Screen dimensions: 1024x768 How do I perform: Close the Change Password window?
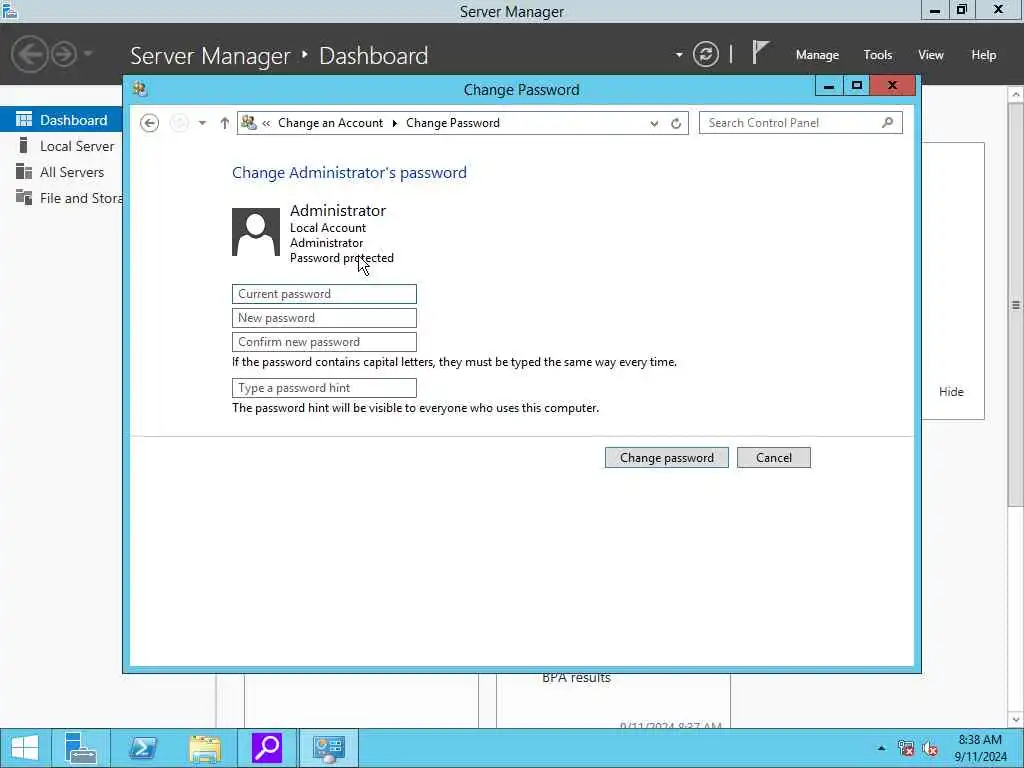[x=893, y=86]
